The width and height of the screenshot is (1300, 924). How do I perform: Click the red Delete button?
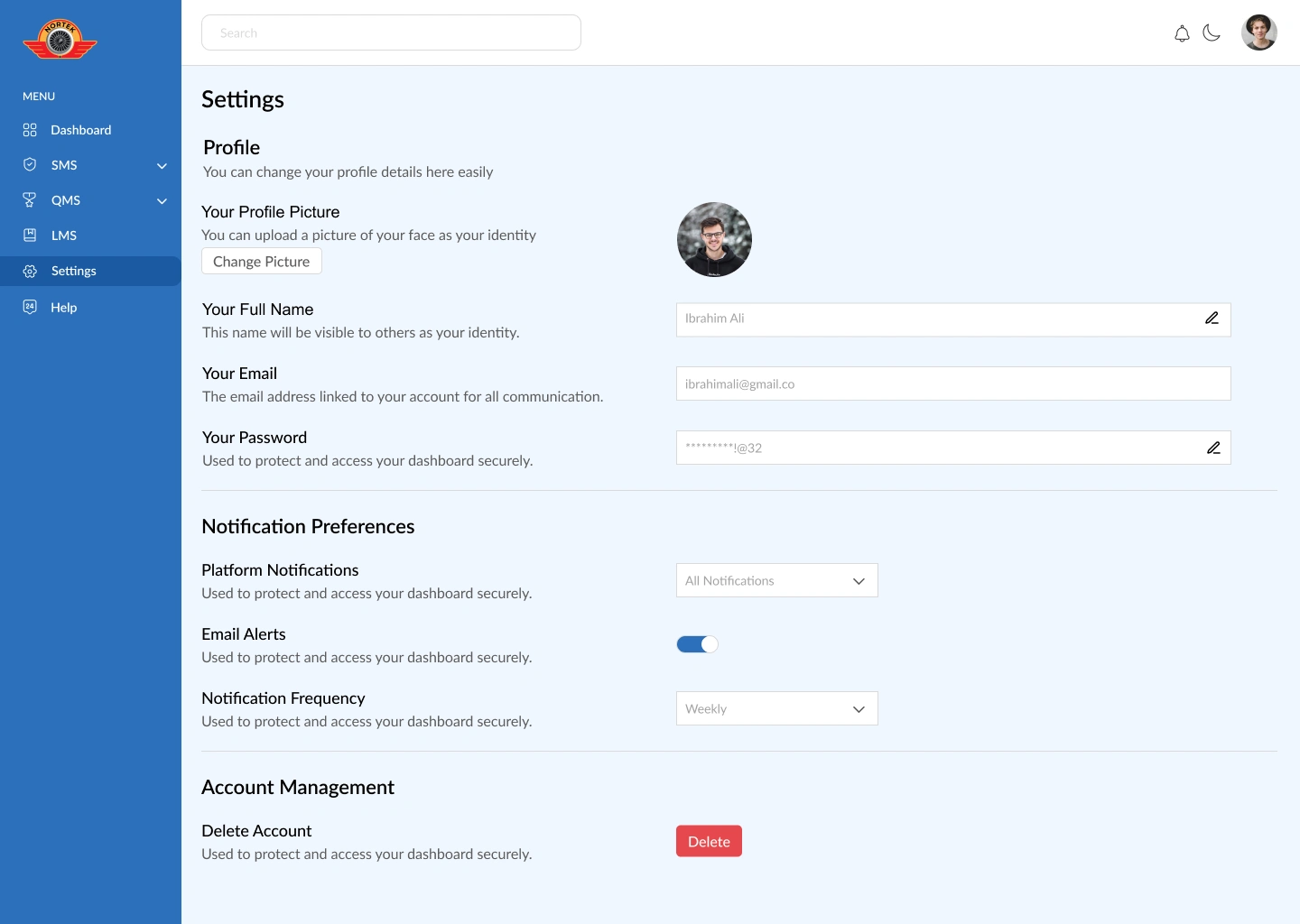click(709, 841)
